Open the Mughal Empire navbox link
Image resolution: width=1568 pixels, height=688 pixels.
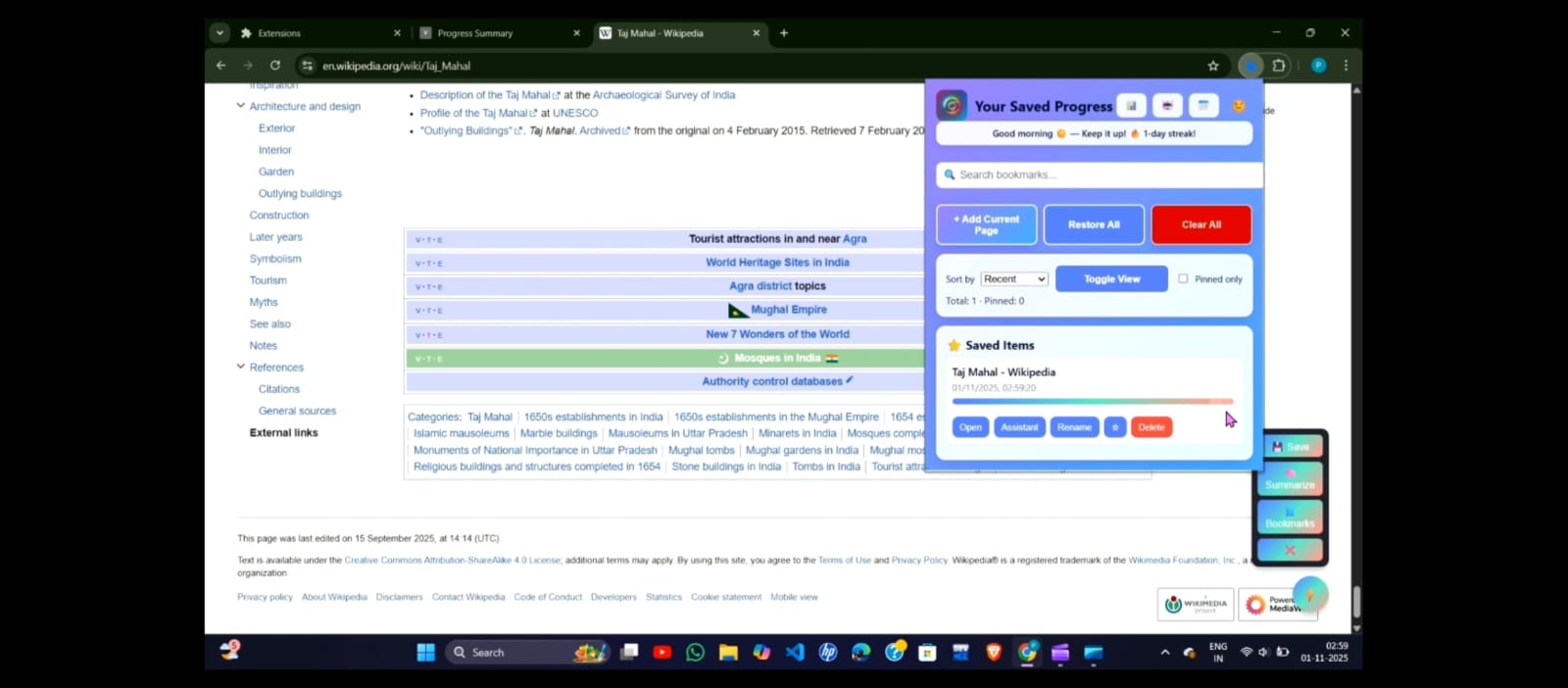click(x=789, y=310)
